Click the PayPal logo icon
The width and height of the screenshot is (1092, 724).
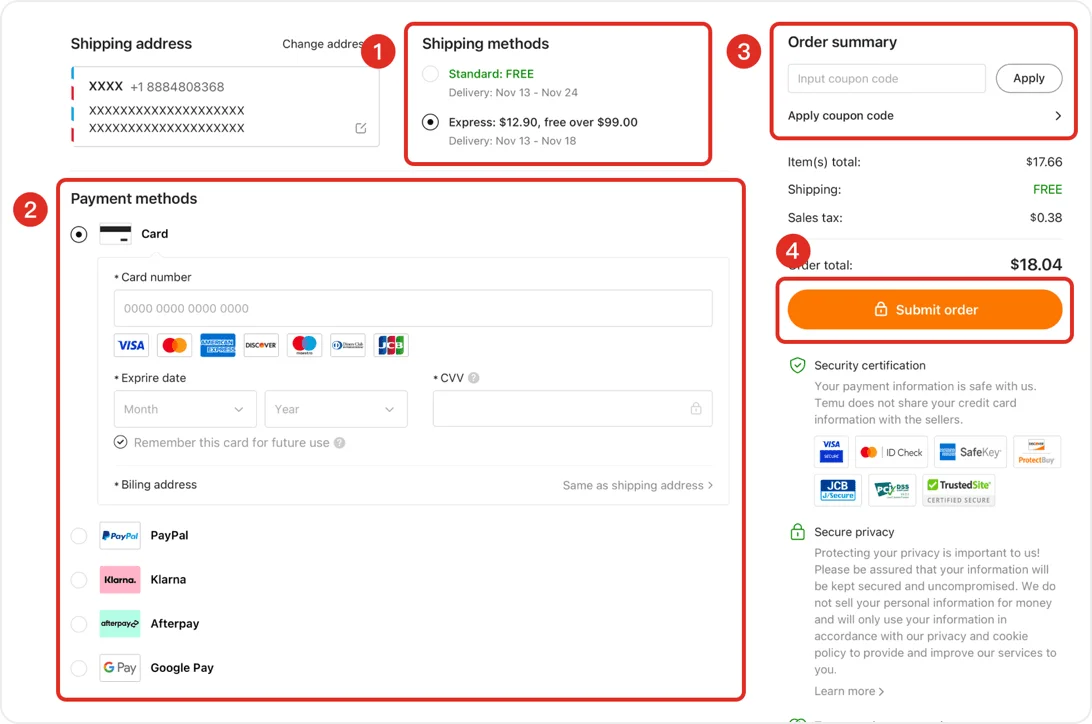tap(119, 535)
